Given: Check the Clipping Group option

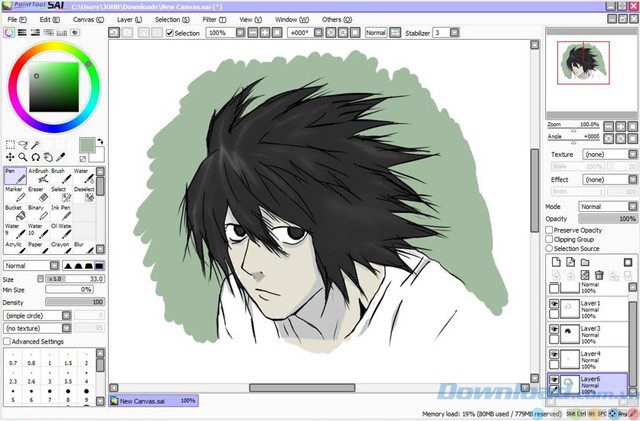Looking at the screenshot, I should tap(550, 240).
